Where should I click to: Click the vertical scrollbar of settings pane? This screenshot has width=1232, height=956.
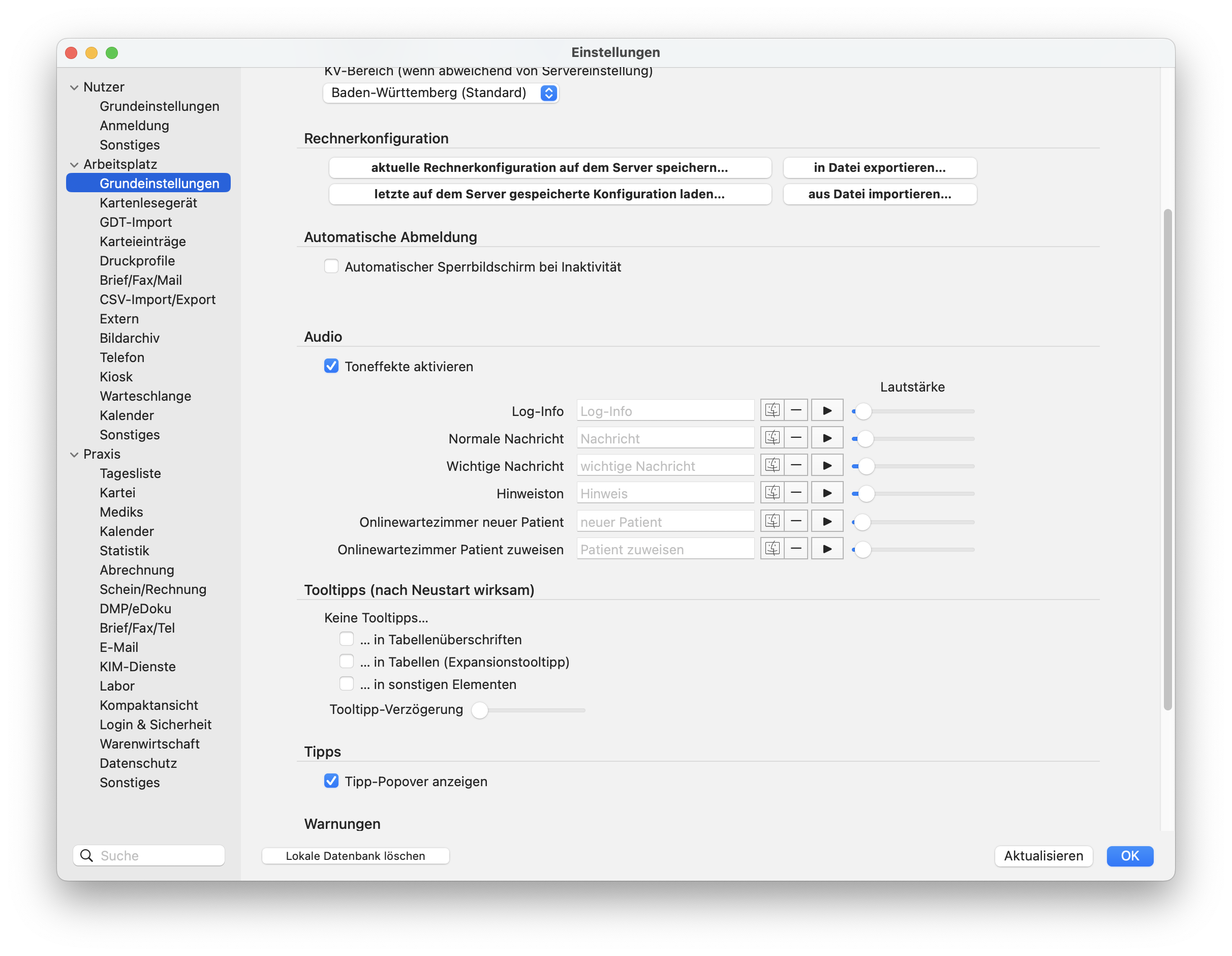(x=1167, y=459)
